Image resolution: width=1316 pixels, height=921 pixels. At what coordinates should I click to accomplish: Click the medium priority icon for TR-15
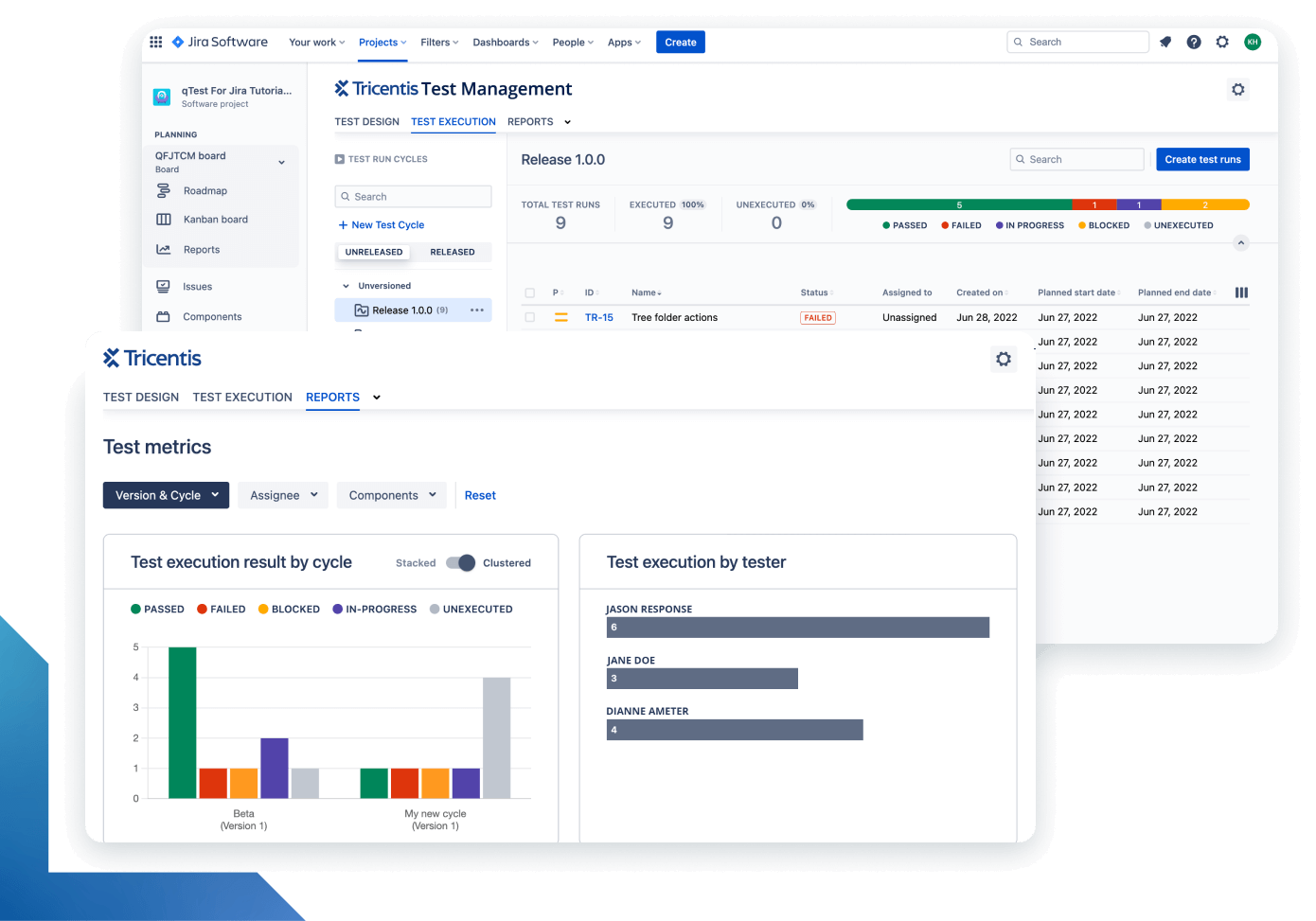561,318
